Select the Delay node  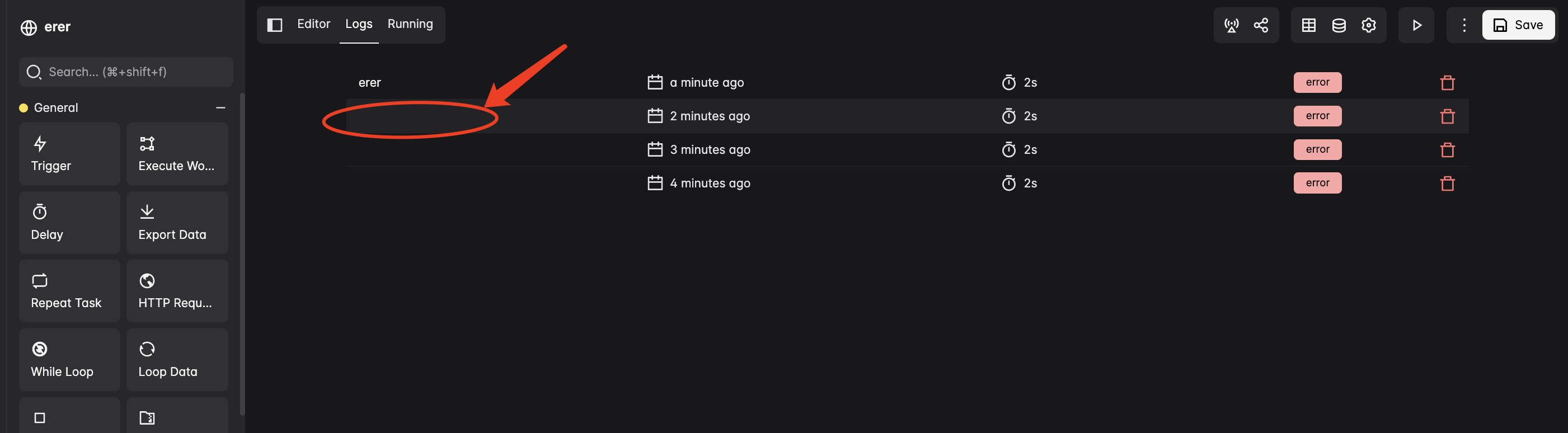[x=69, y=222]
